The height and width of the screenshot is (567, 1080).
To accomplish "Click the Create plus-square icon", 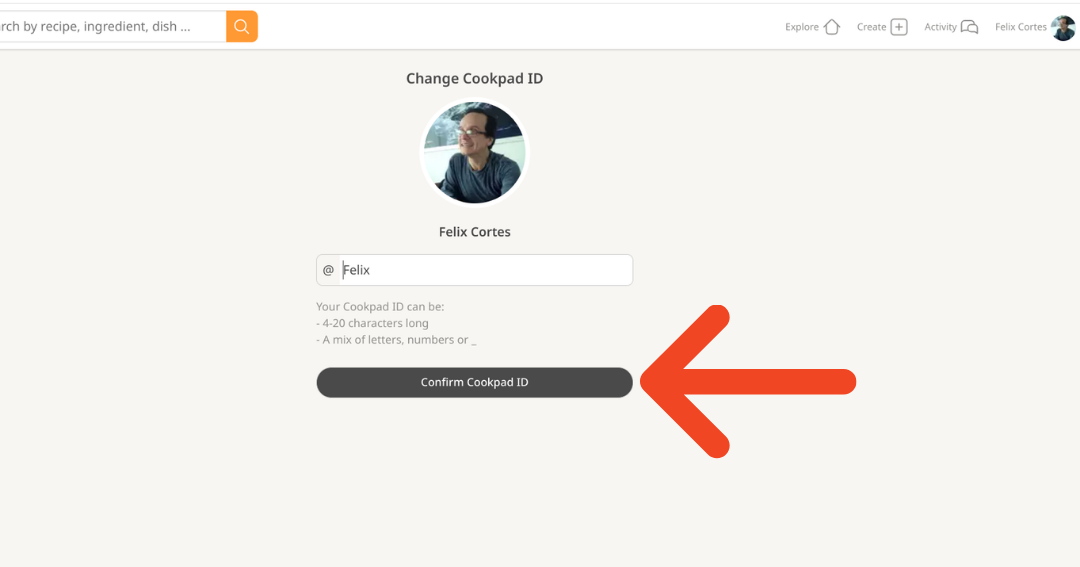I will [899, 27].
